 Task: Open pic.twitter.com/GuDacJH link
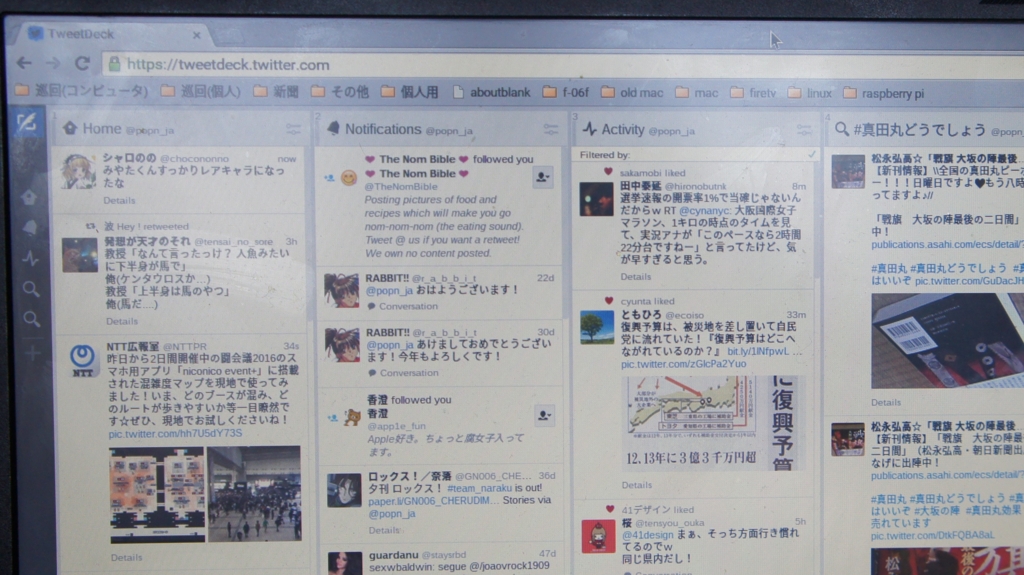[969, 281]
